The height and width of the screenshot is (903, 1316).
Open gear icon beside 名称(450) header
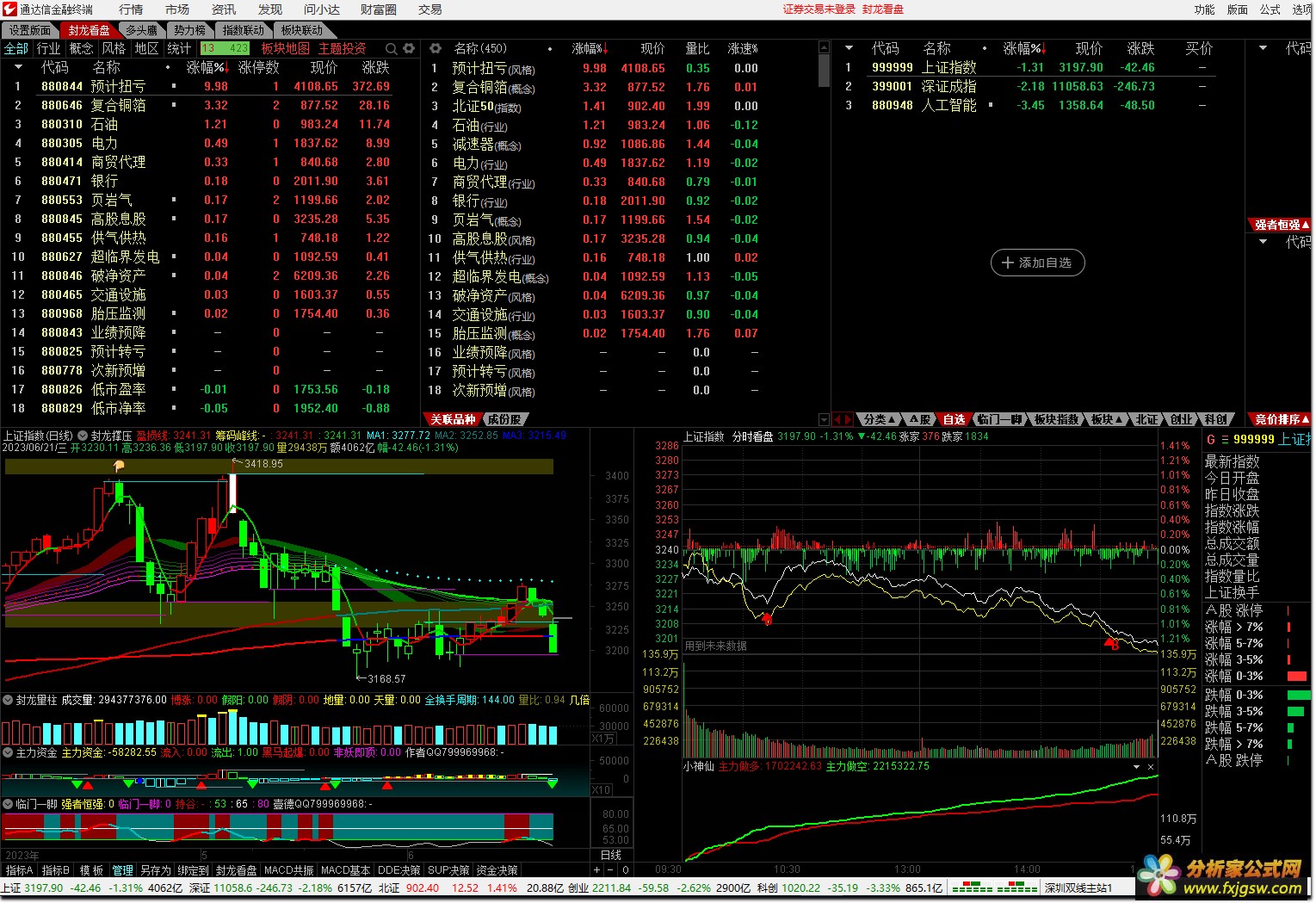point(435,48)
